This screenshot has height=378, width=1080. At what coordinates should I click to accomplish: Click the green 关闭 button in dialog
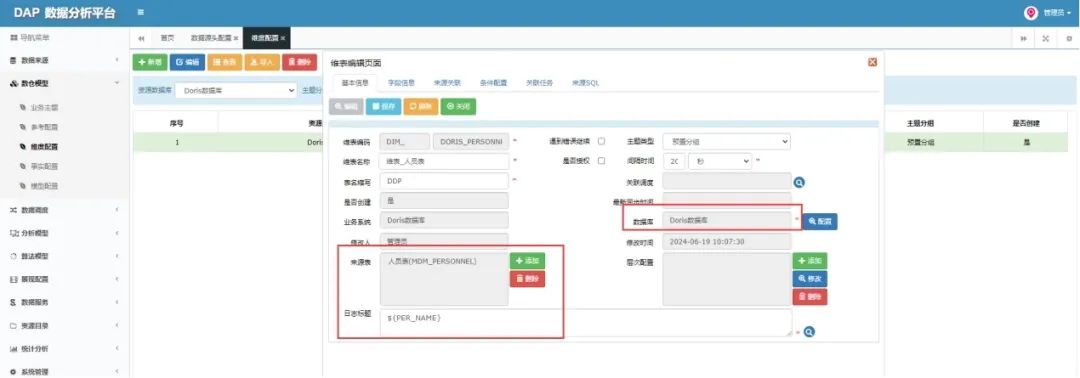point(458,107)
